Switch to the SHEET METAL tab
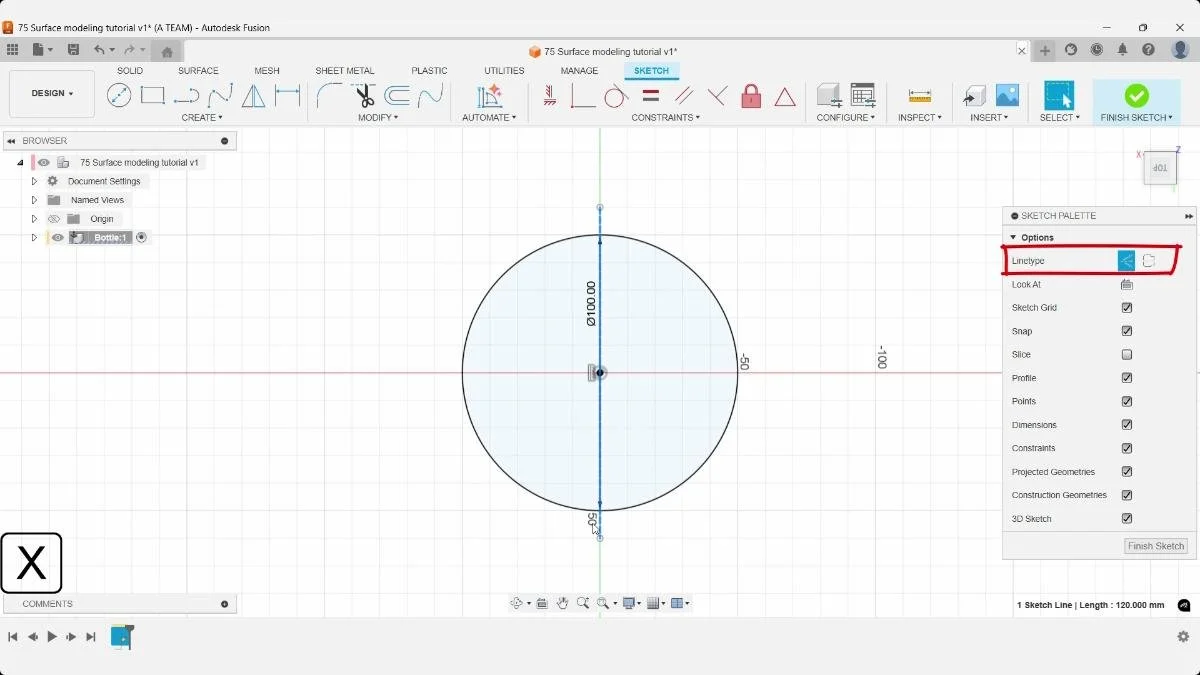Screen dimensions: 1200x675 [345, 71]
